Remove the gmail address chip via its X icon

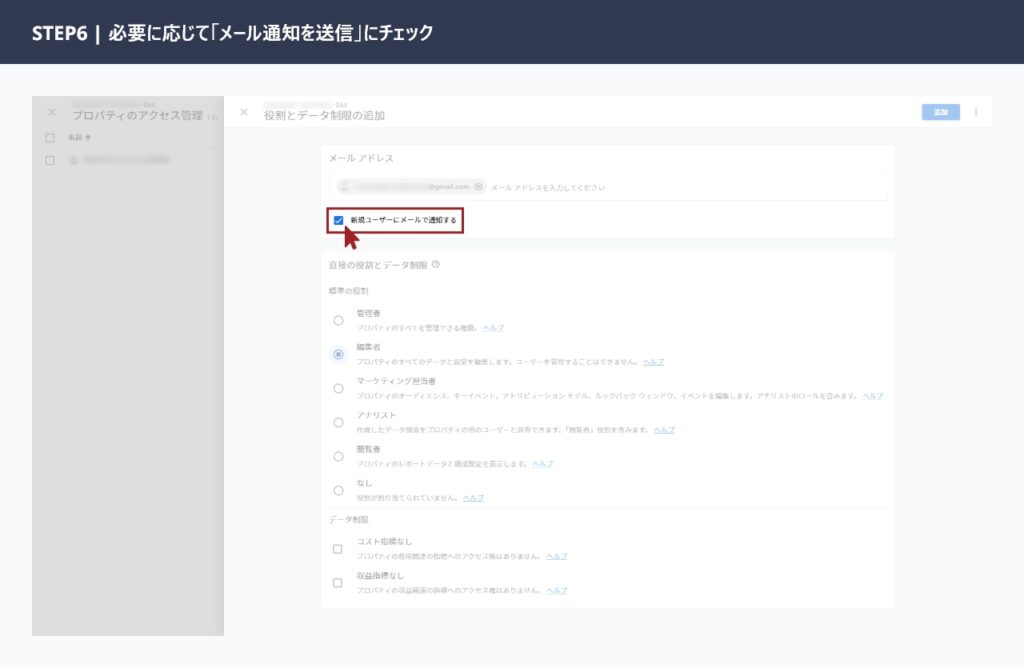point(480,187)
